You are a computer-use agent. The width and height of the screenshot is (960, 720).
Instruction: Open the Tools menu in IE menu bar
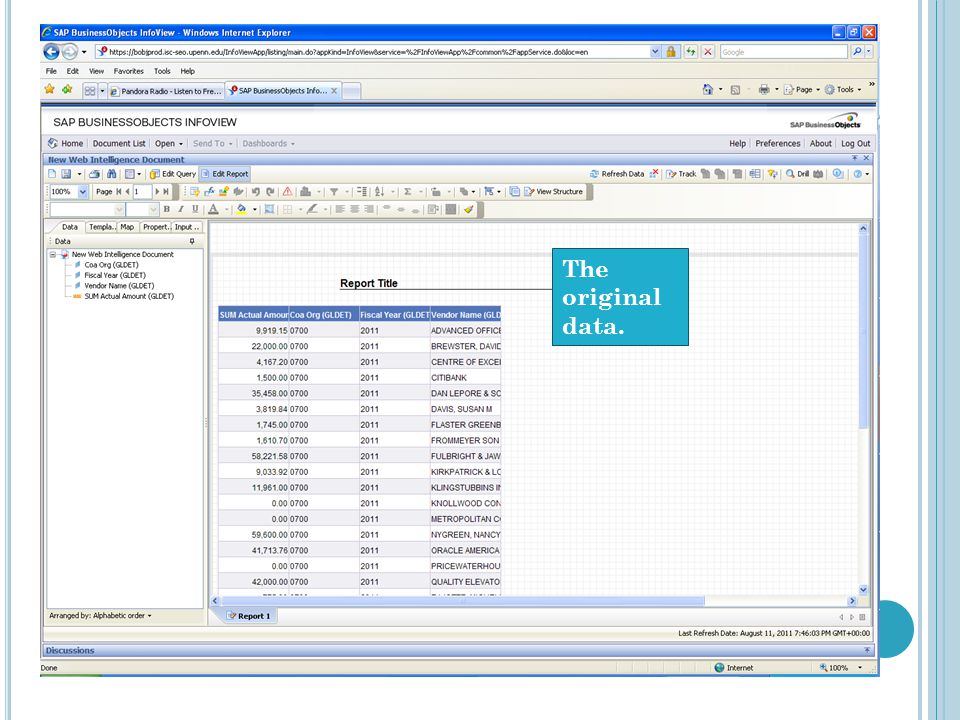[162, 71]
